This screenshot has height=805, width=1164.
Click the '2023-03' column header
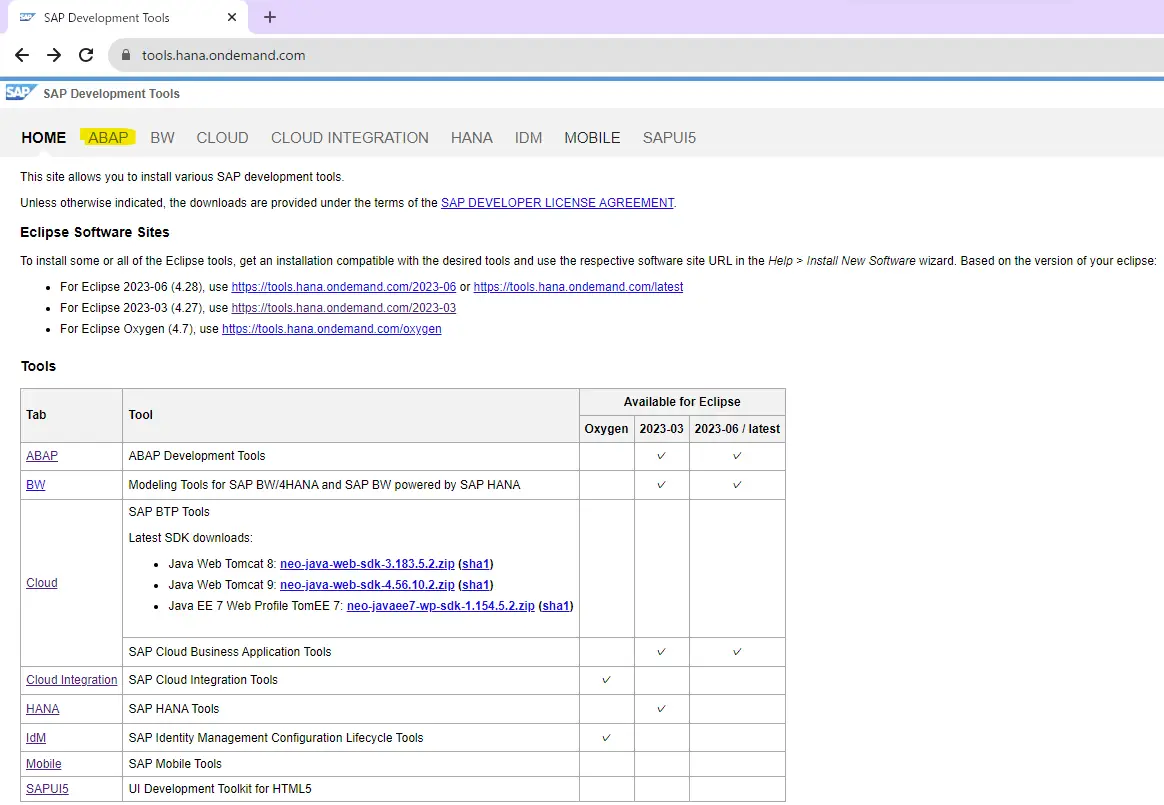click(661, 428)
